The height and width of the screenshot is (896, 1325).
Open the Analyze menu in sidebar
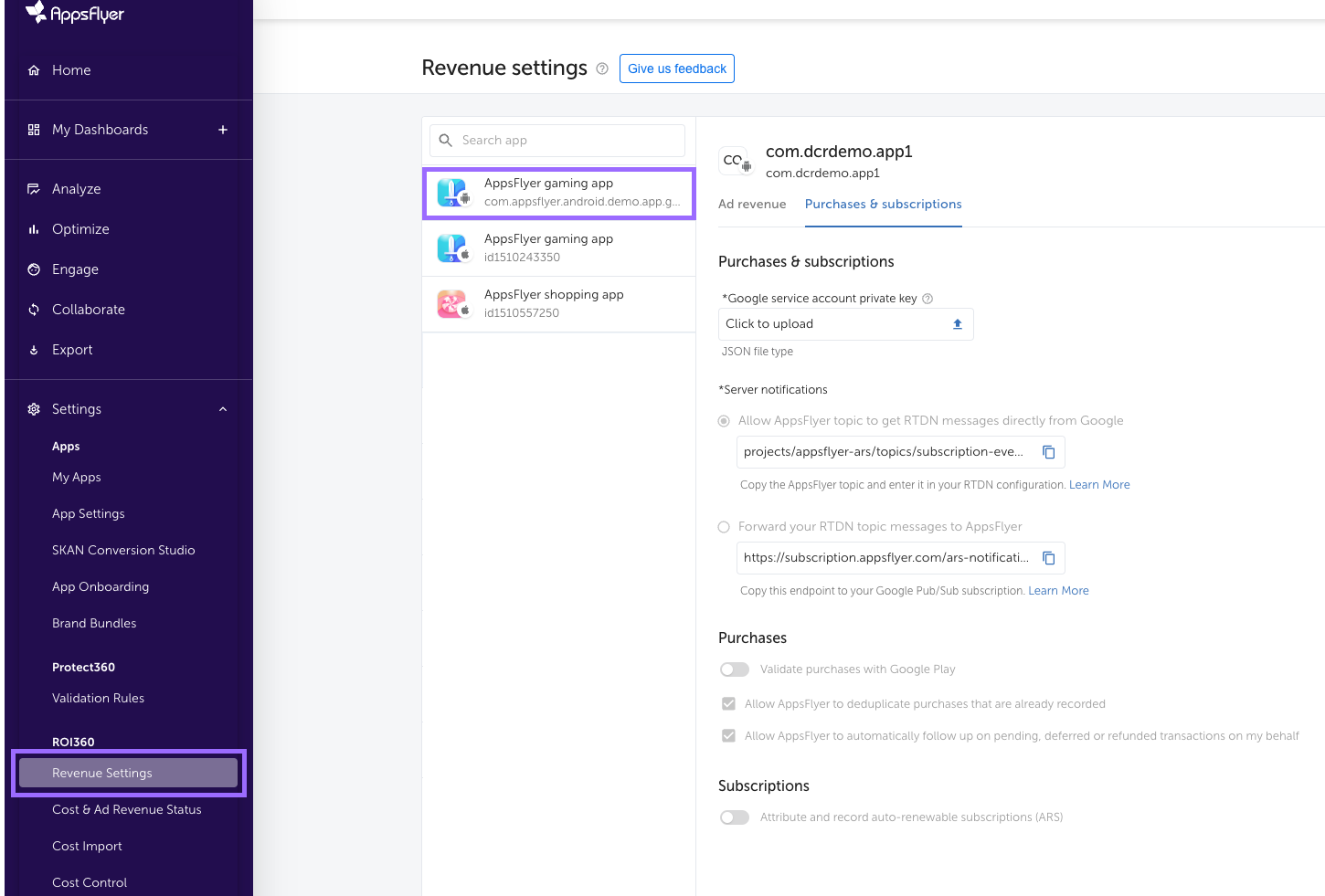coord(77,189)
